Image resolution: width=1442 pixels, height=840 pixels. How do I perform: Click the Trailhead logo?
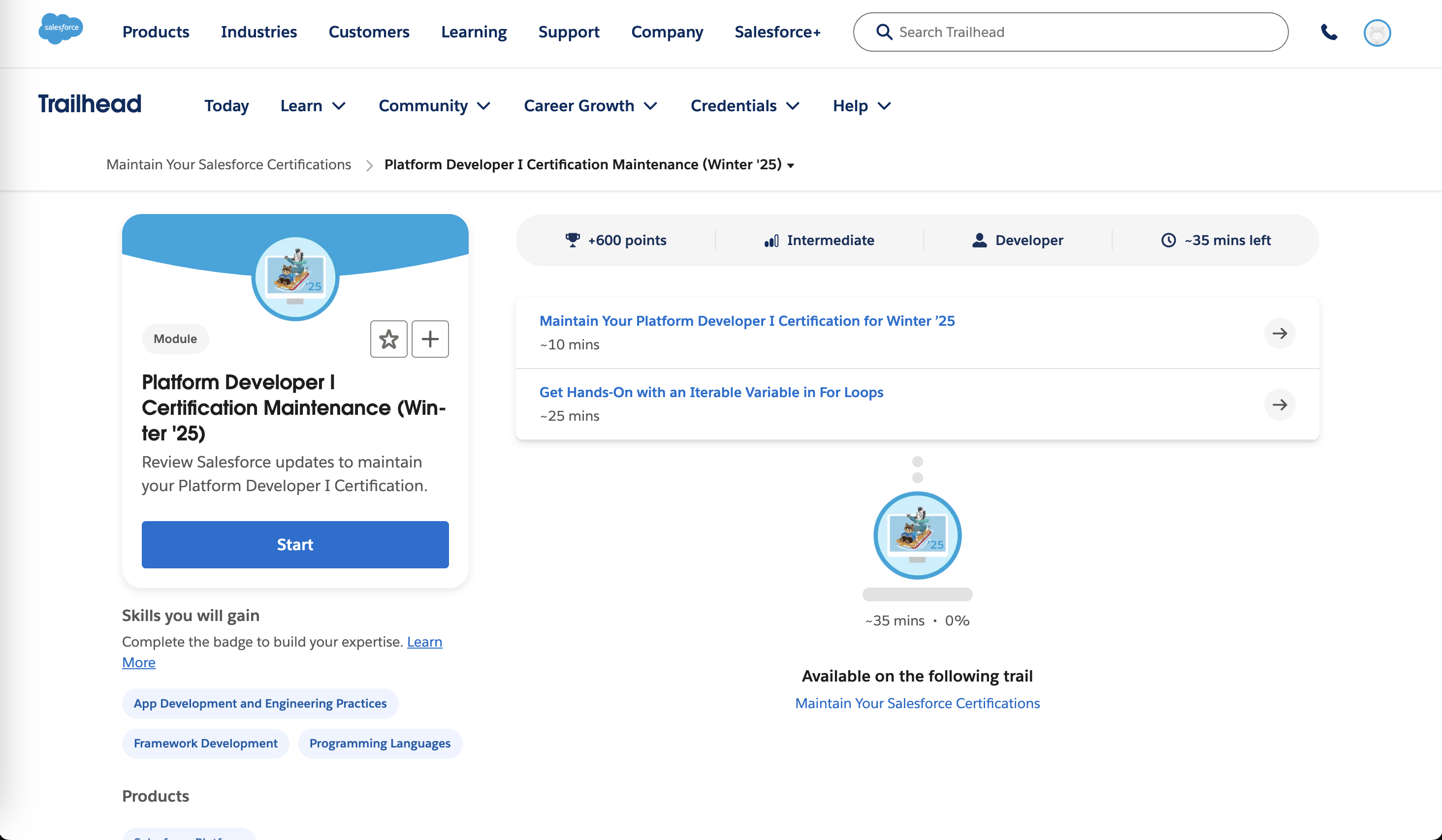(90, 105)
